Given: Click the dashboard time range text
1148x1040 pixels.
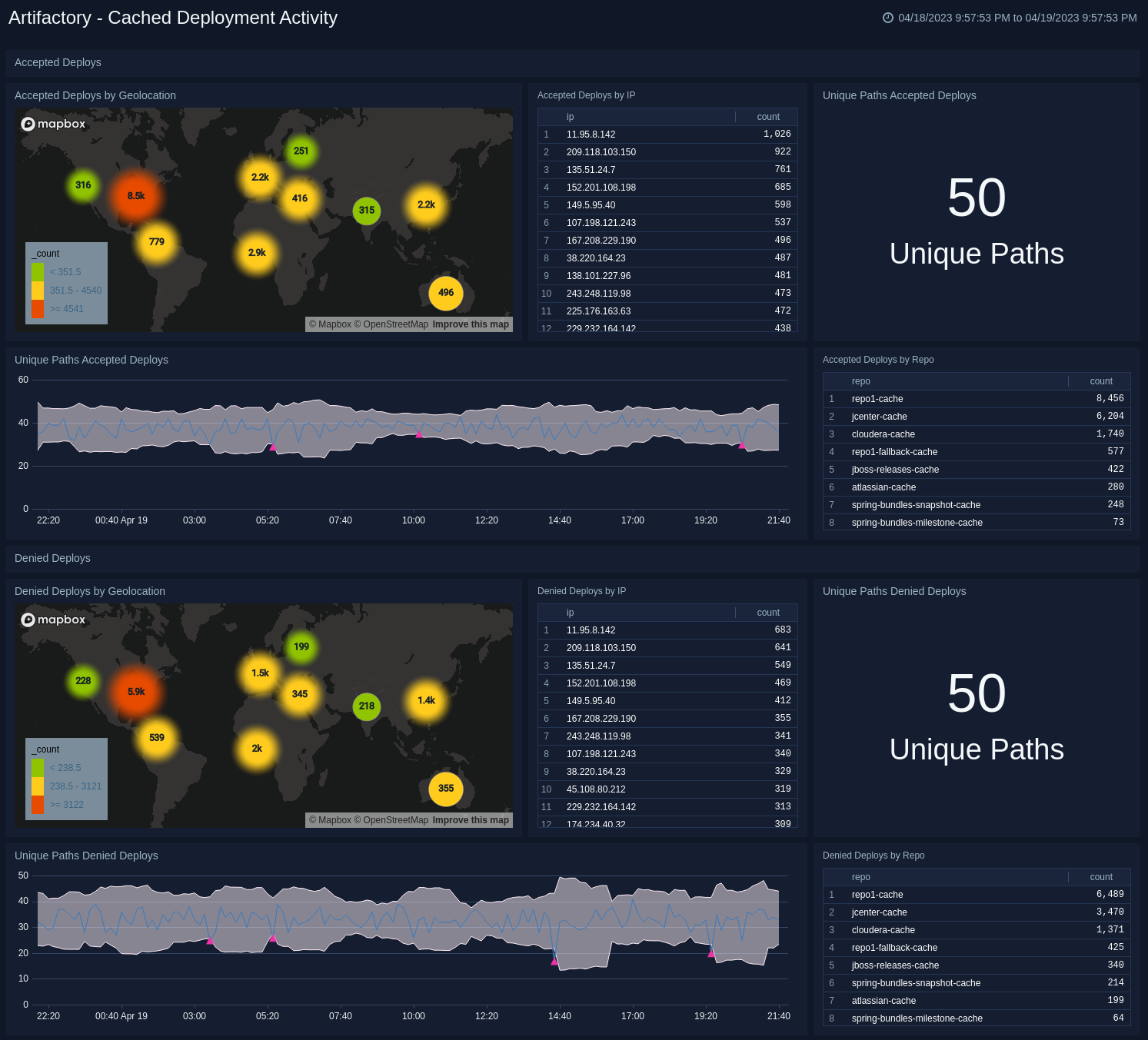Looking at the screenshot, I should pos(1017,18).
